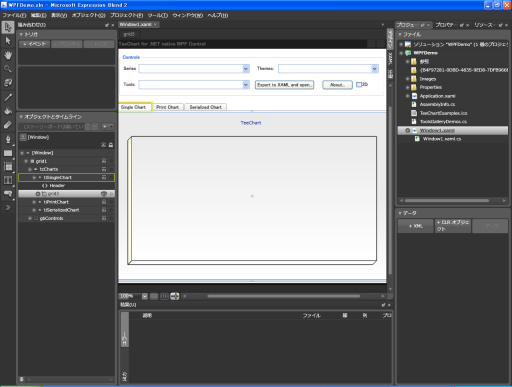512x387 pixels.
Task: Switch to the XAML view side tab
Action: tap(390, 59)
